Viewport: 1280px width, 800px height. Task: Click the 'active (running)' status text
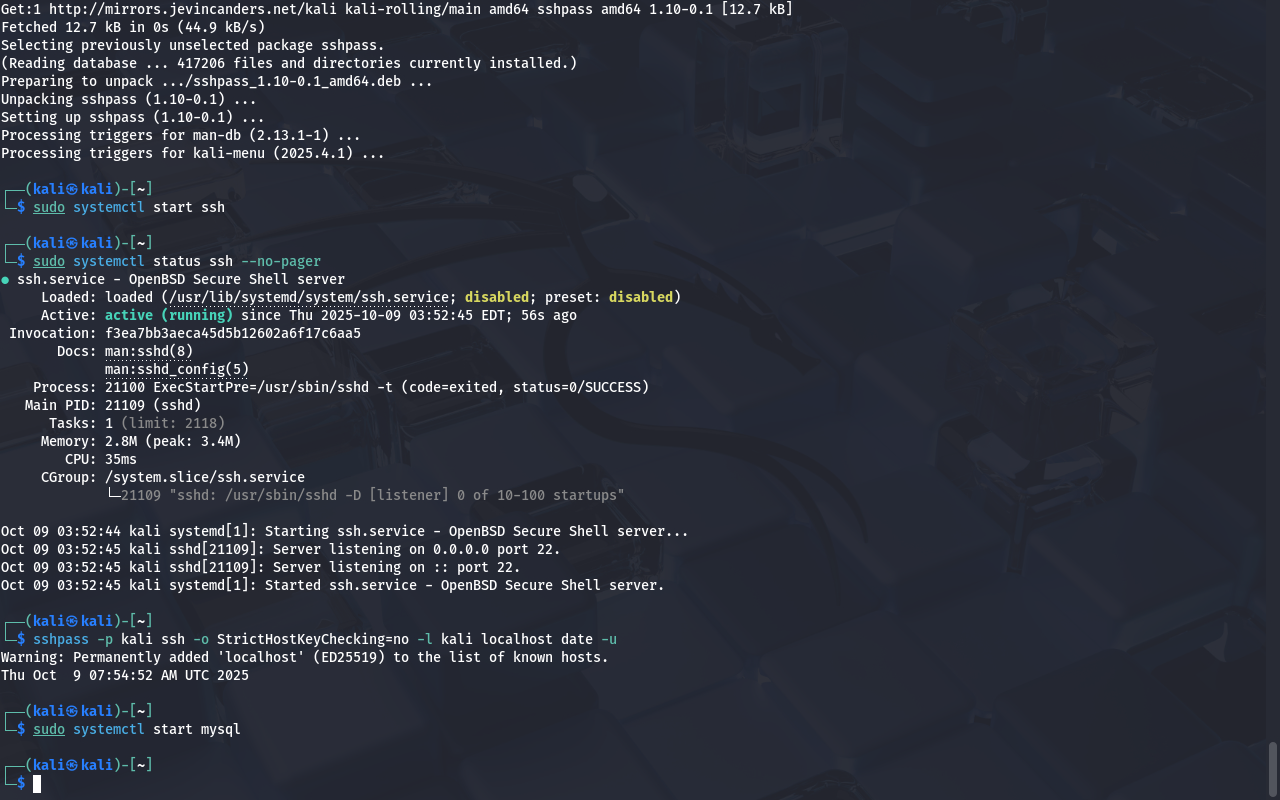pyautogui.click(x=169, y=315)
